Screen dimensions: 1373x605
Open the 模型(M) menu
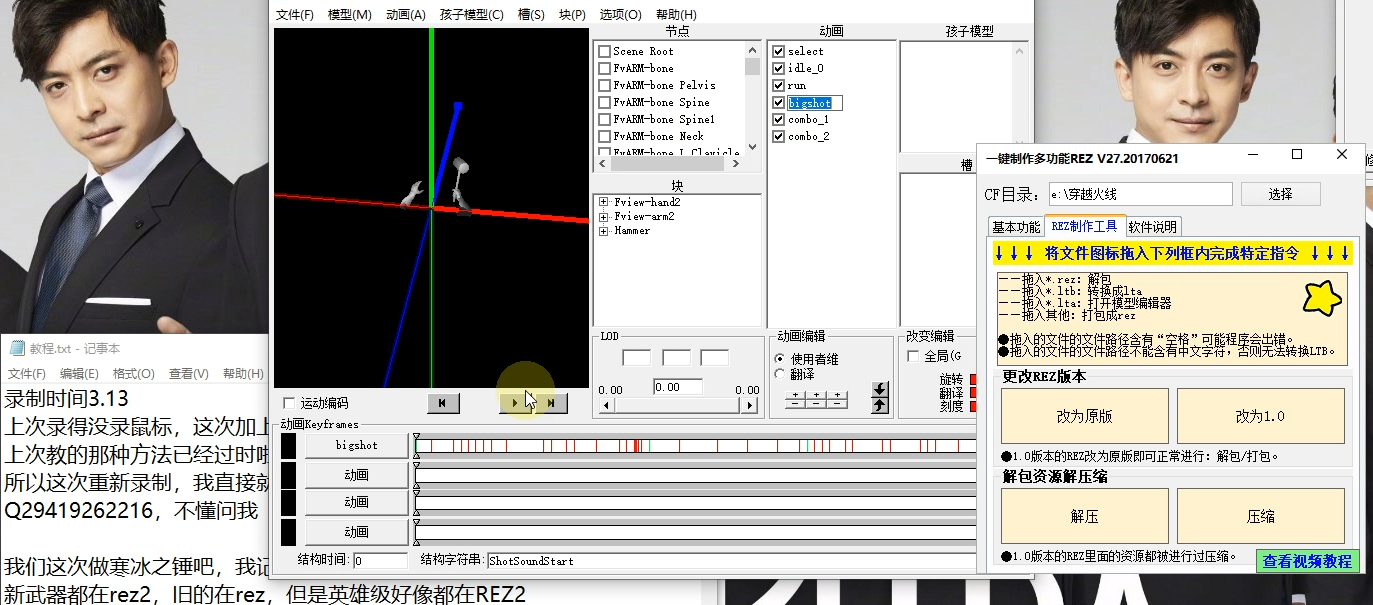(x=349, y=15)
